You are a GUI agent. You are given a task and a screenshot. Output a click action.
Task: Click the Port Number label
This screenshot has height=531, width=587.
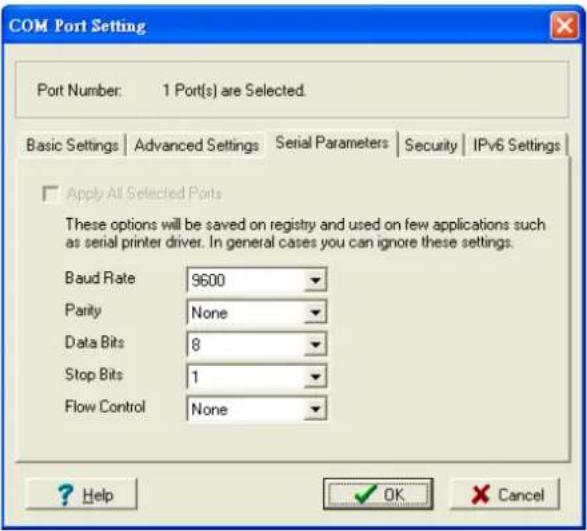79,90
